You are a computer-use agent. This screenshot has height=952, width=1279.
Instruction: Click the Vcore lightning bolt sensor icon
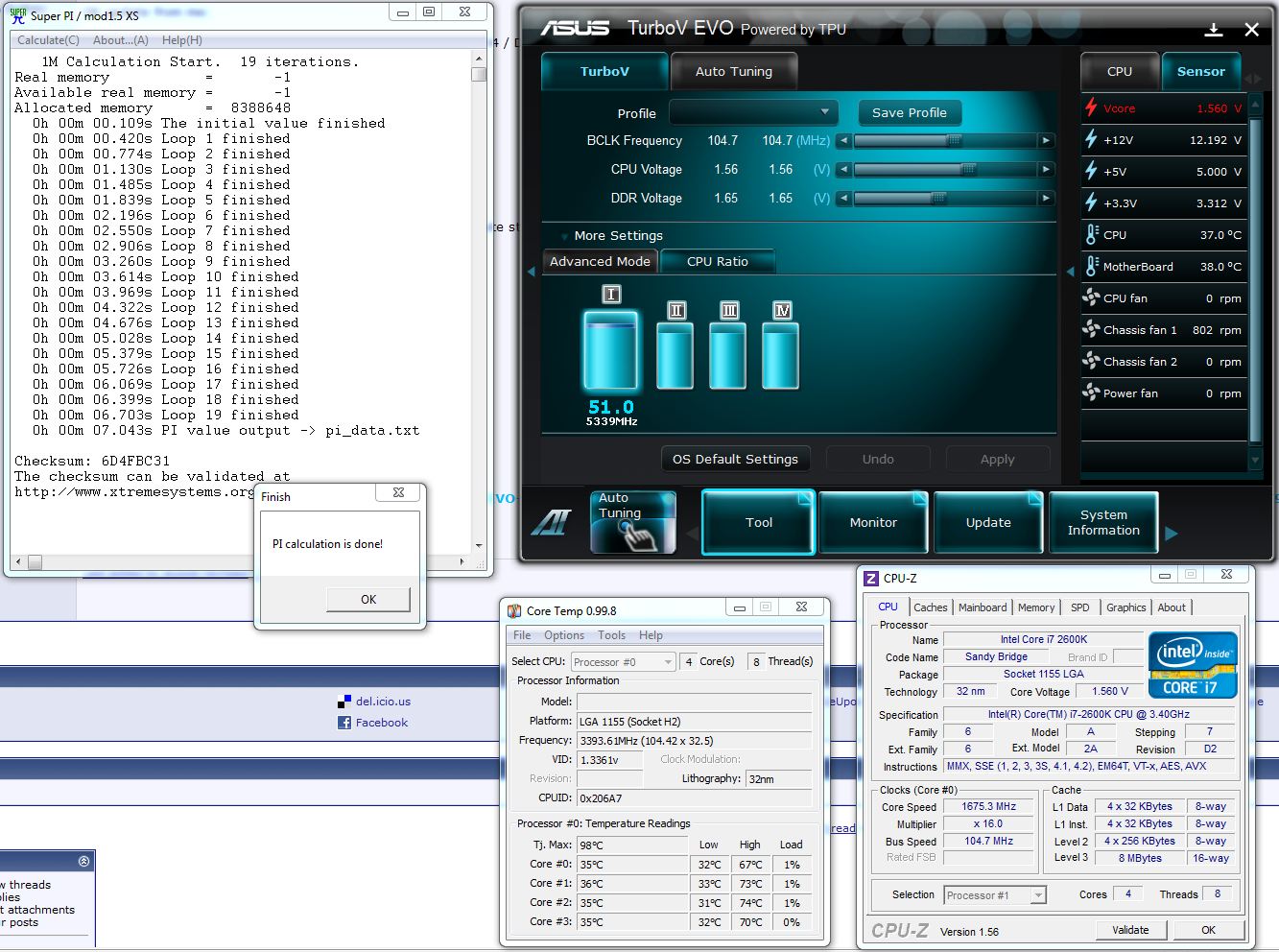point(1091,107)
